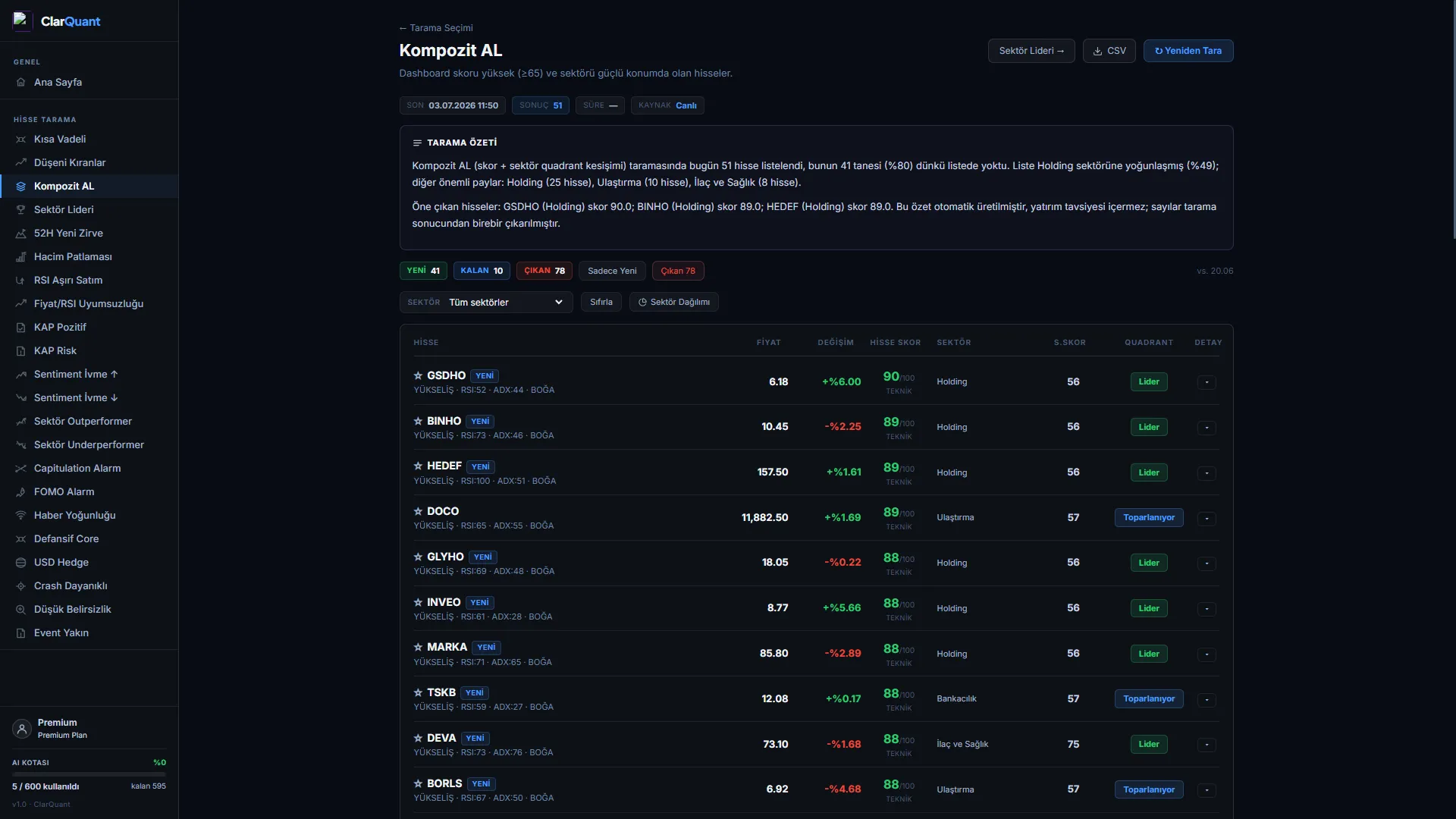The height and width of the screenshot is (819, 1456).
Task: Click the KAP Pozitif document icon
Action: (x=21, y=327)
